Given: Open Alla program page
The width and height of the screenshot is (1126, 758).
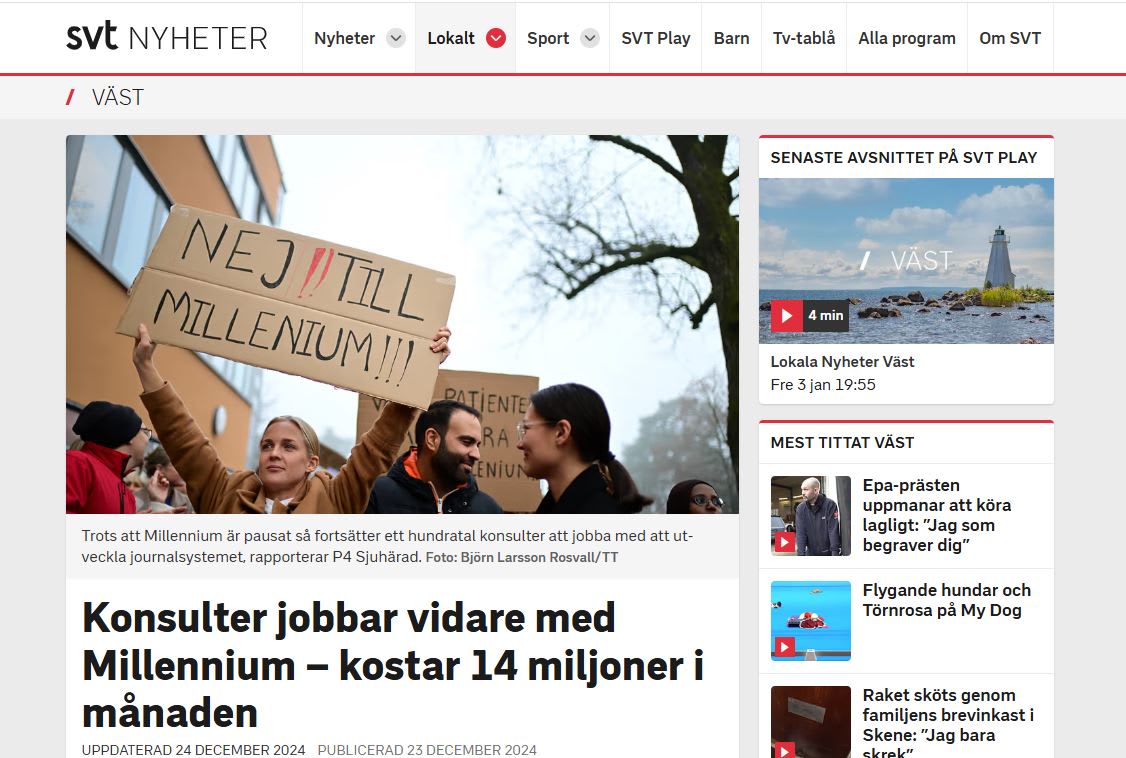Looking at the screenshot, I should pyautogui.click(x=907, y=38).
